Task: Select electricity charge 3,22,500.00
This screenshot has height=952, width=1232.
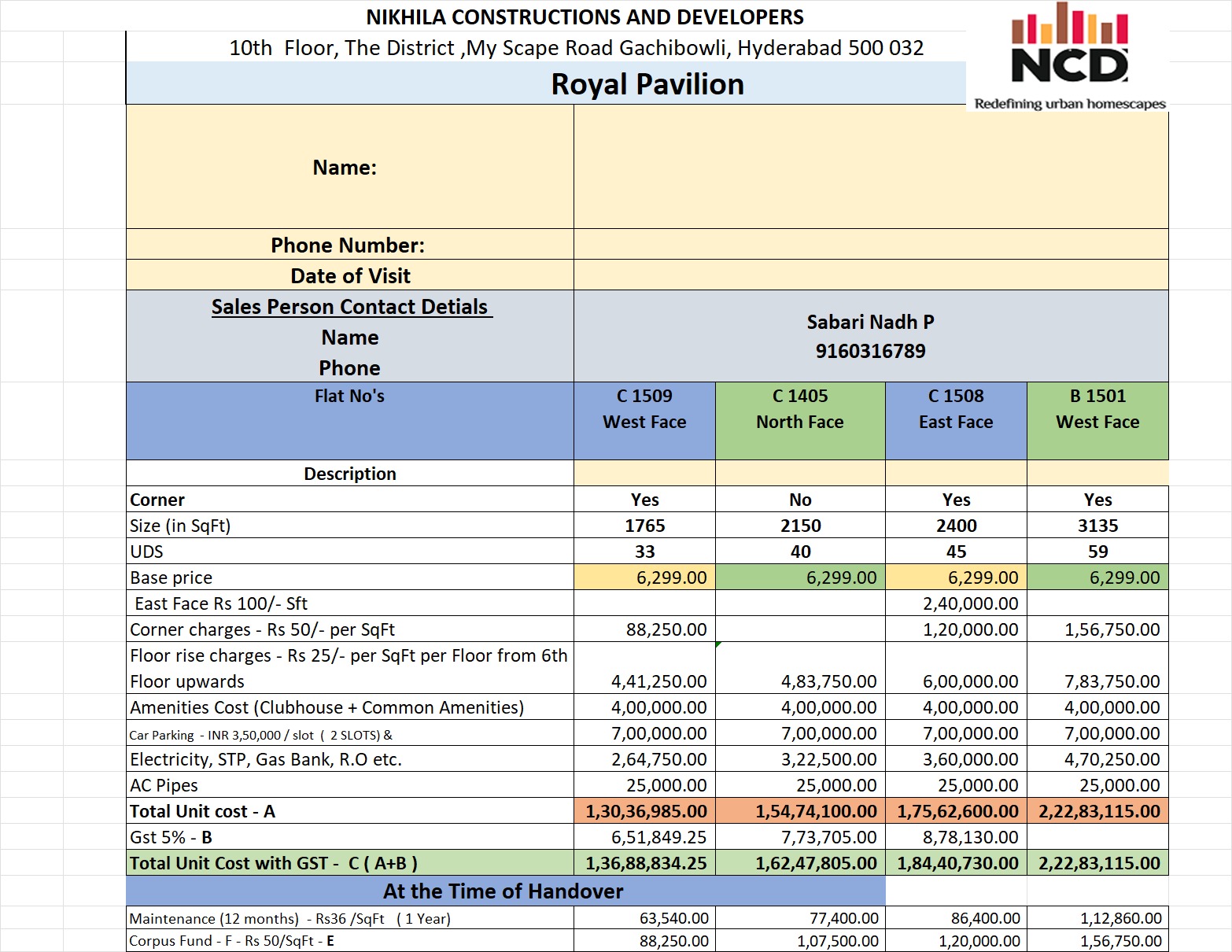Action: pos(800,759)
